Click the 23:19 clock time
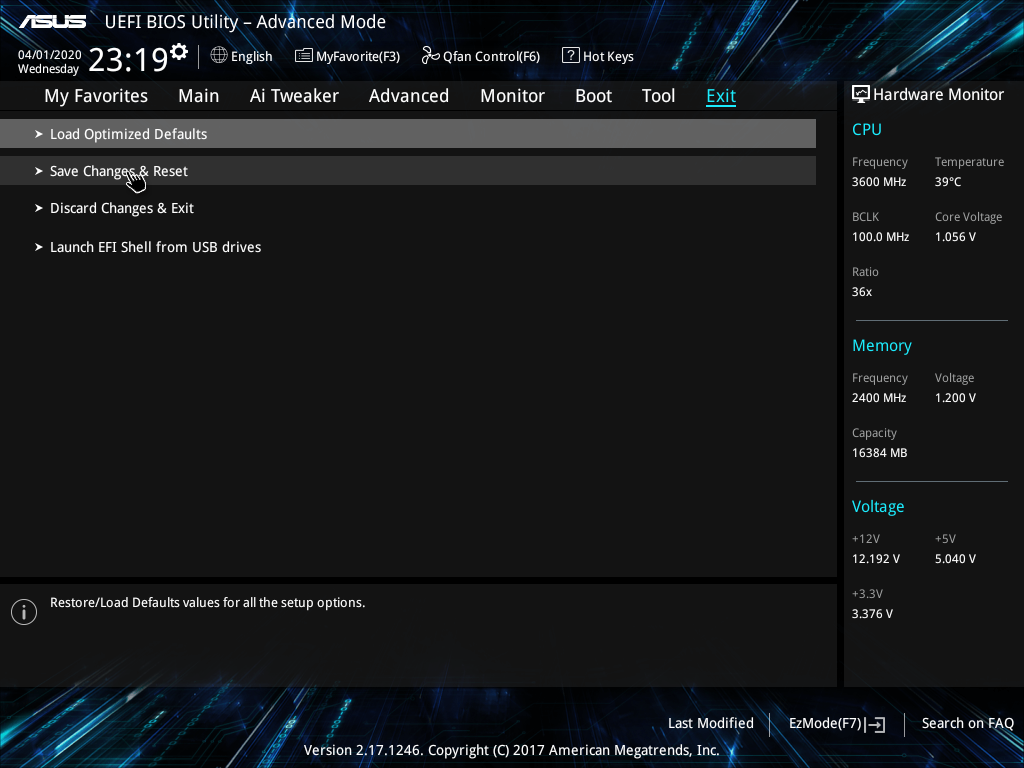This screenshot has width=1024, height=768. point(128,59)
